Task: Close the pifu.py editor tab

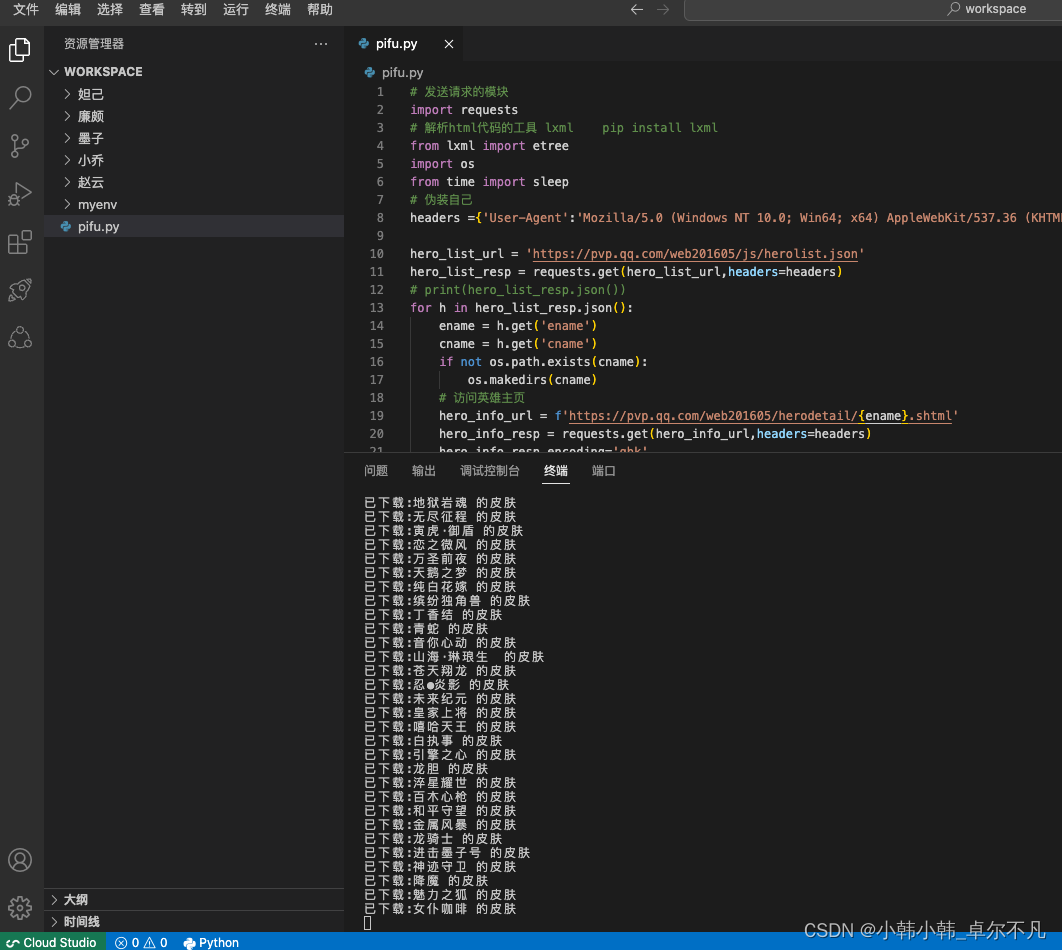Action: click(448, 44)
